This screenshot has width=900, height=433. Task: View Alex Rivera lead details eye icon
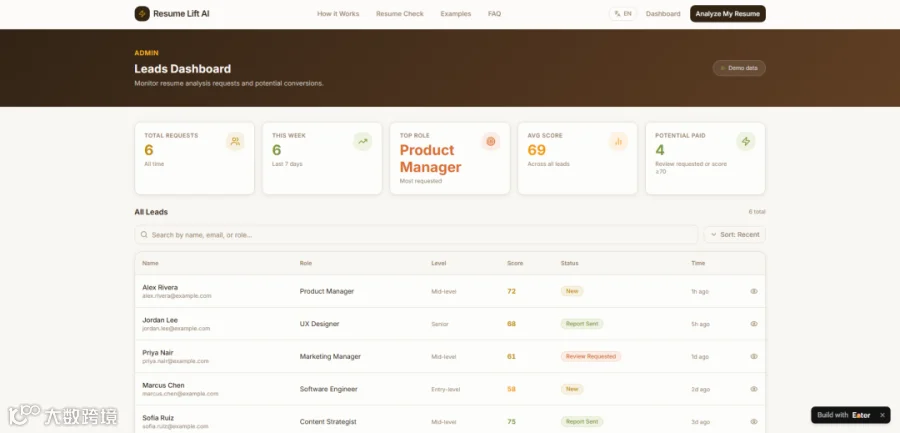[754, 291]
